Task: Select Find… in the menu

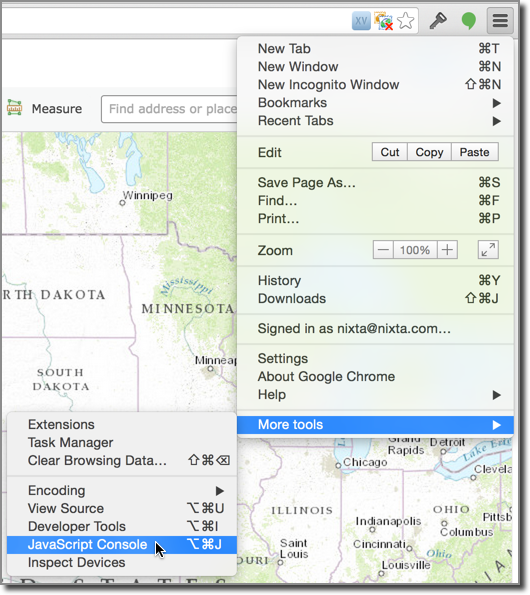Action: click(x=375, y=200)
